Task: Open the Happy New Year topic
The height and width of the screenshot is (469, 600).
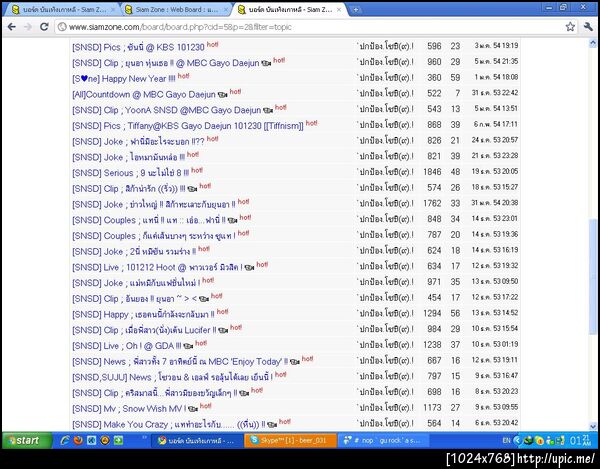Action: (123, 79)
